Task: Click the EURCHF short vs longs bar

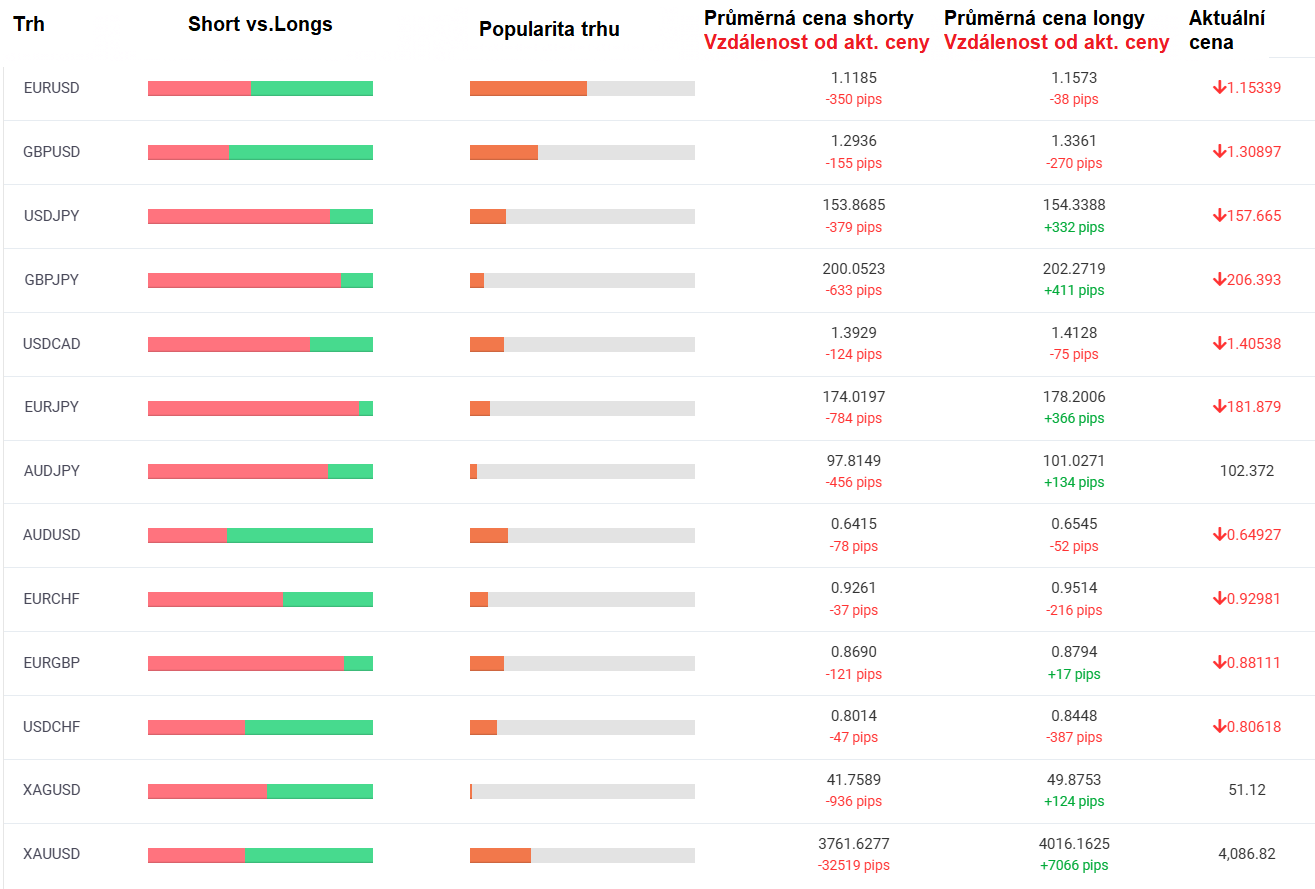Action: tap(260, 599)
